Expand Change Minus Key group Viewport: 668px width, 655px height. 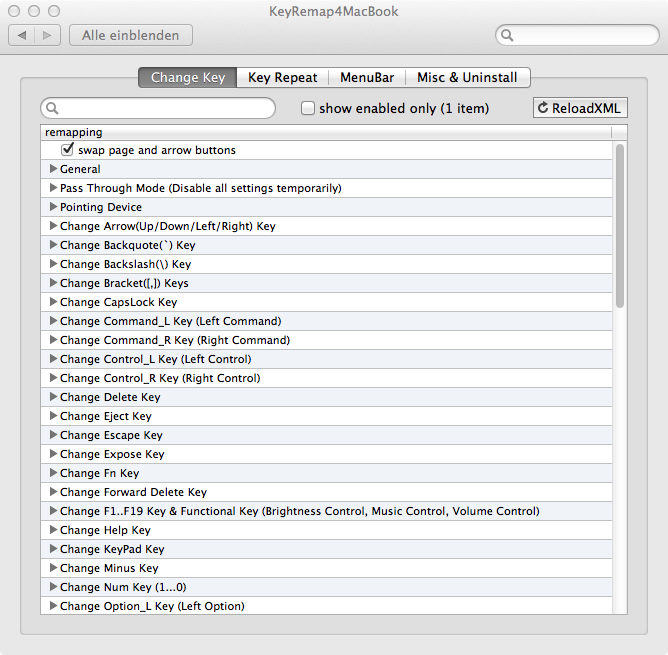point(53,568)
